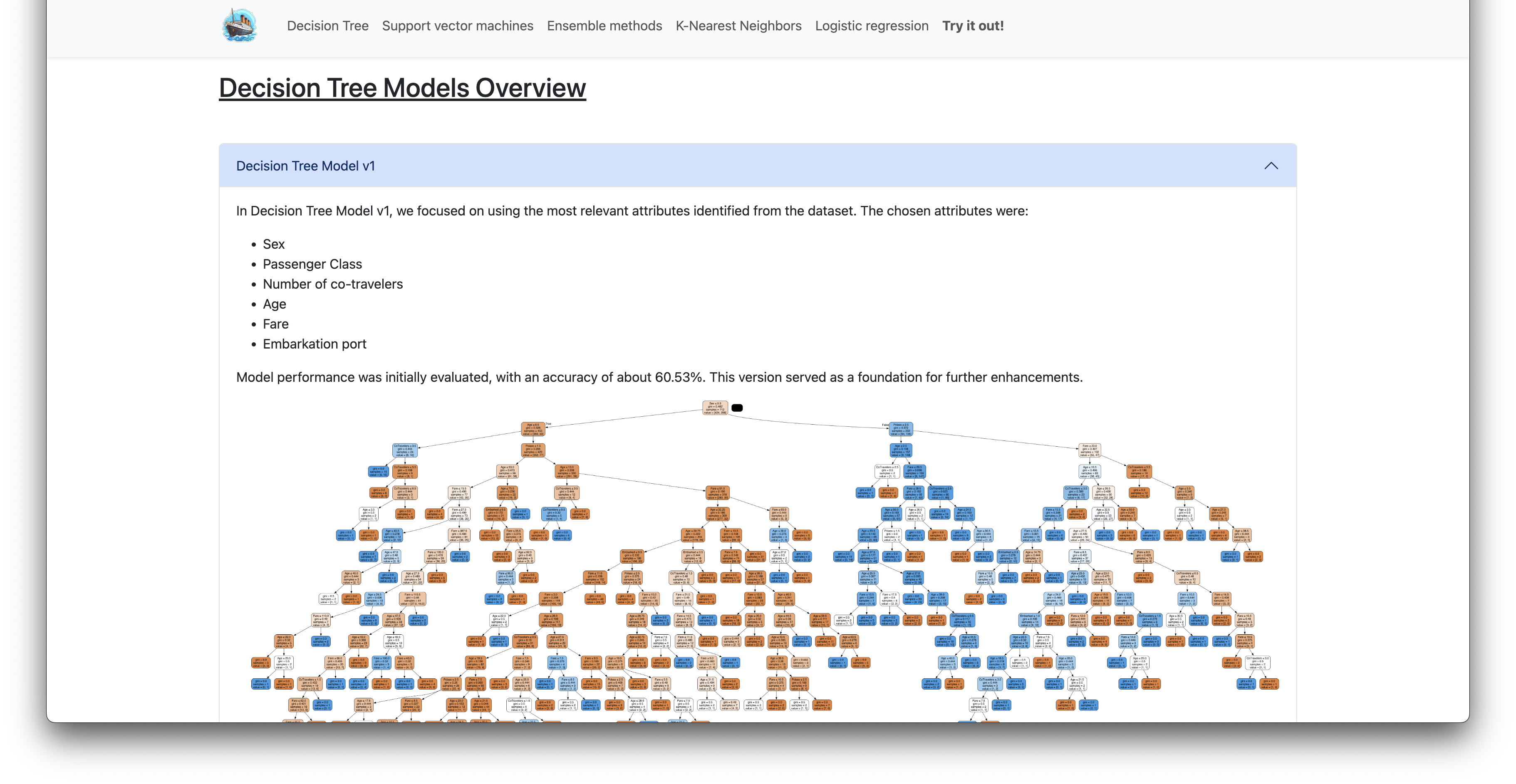1516x784 pixels.
Task: Open the Support vector machines page
Action: click(457, 26)
